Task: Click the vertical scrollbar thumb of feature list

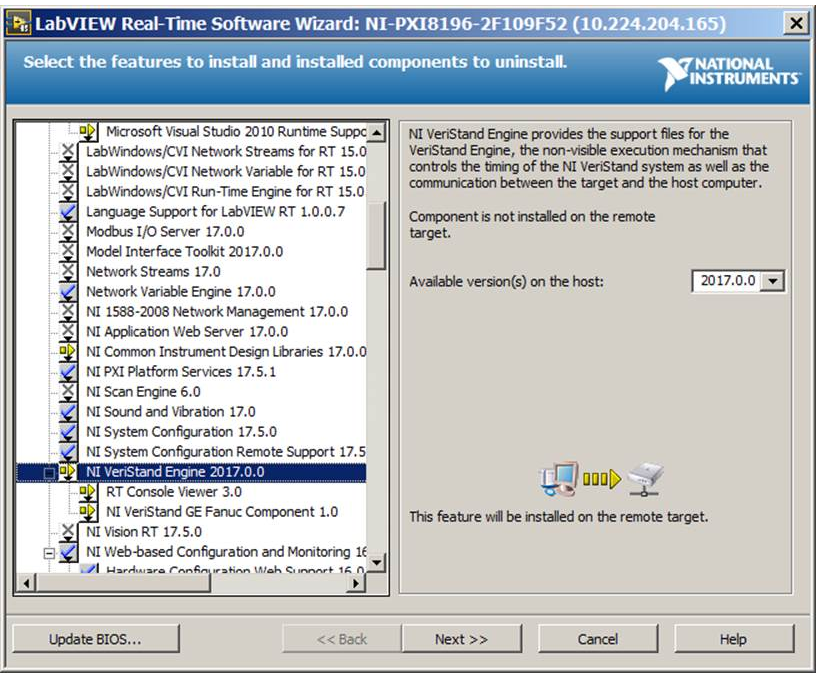Action: 376,235
